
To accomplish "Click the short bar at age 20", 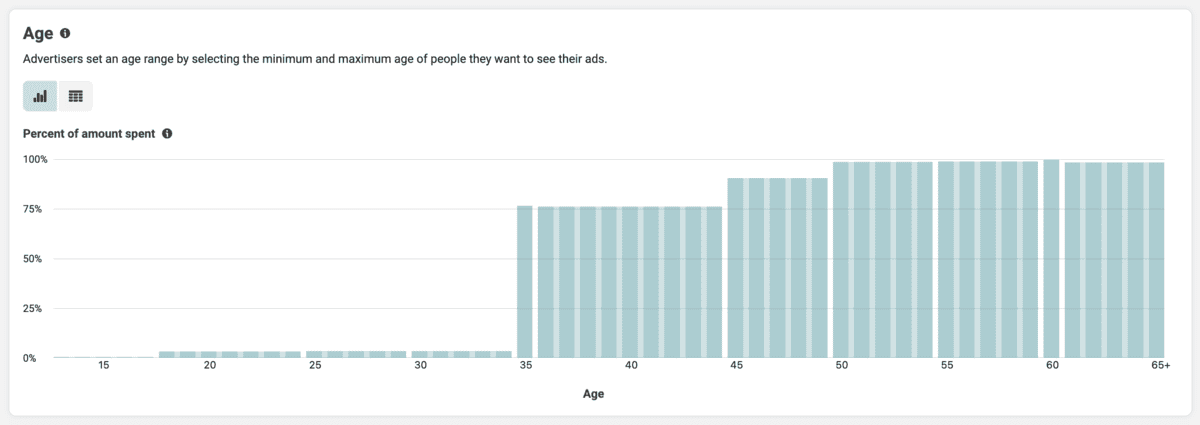I will tap(208, 354).
